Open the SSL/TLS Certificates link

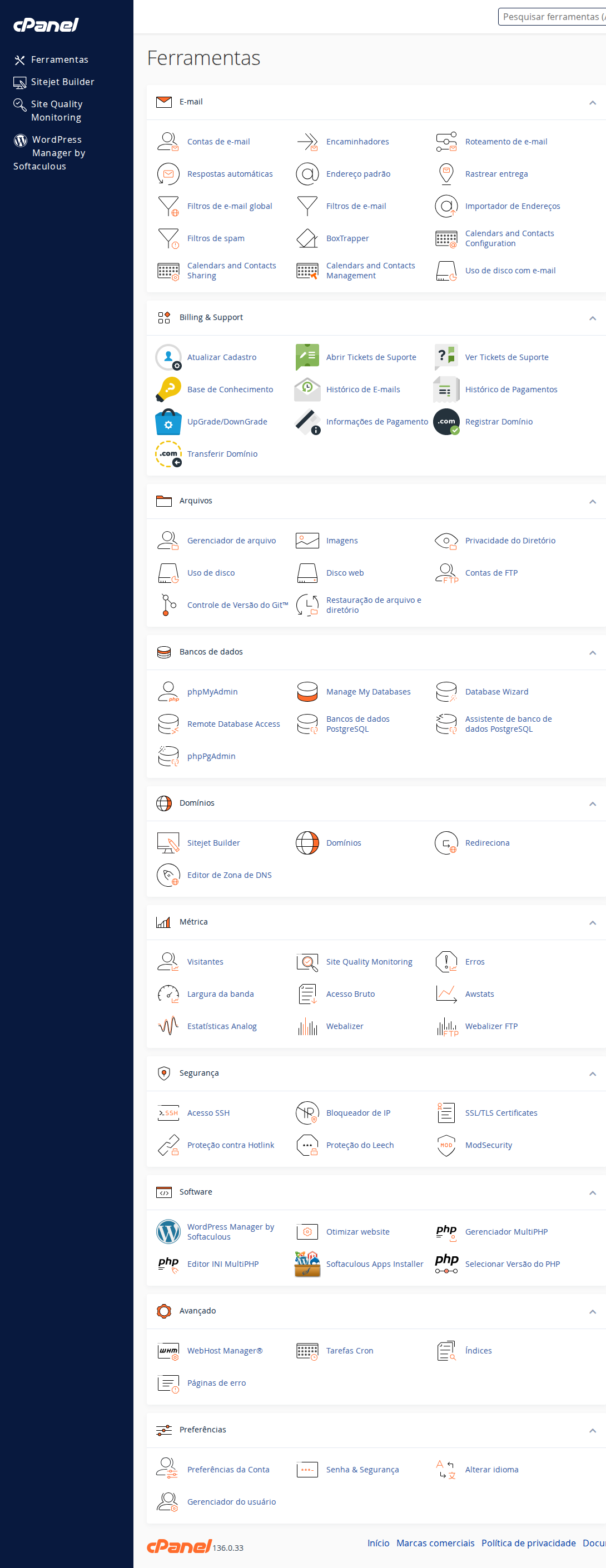click(x=500, y=1113)
